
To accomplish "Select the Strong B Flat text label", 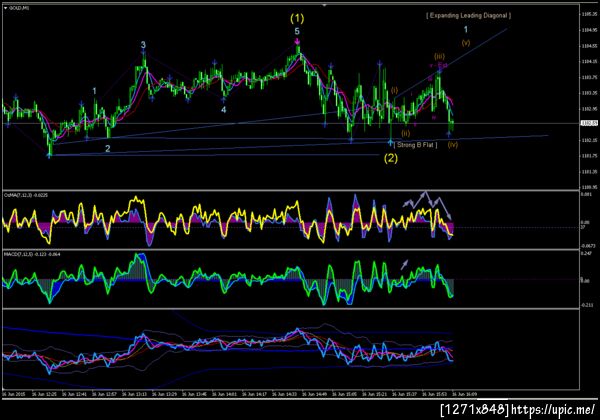I will (416, 145).
